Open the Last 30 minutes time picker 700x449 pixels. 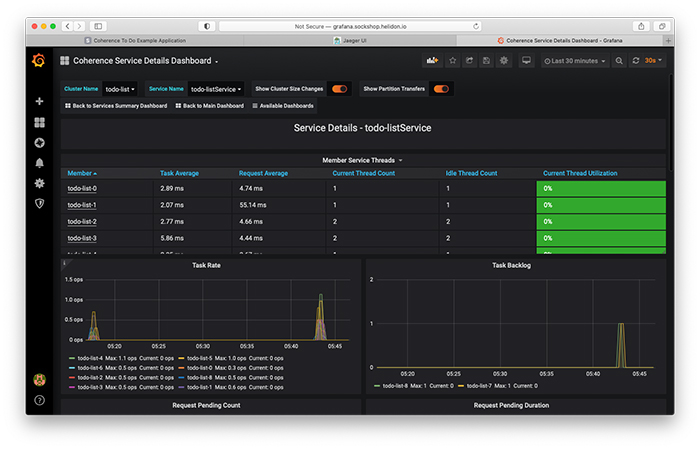tap(575, 61)
